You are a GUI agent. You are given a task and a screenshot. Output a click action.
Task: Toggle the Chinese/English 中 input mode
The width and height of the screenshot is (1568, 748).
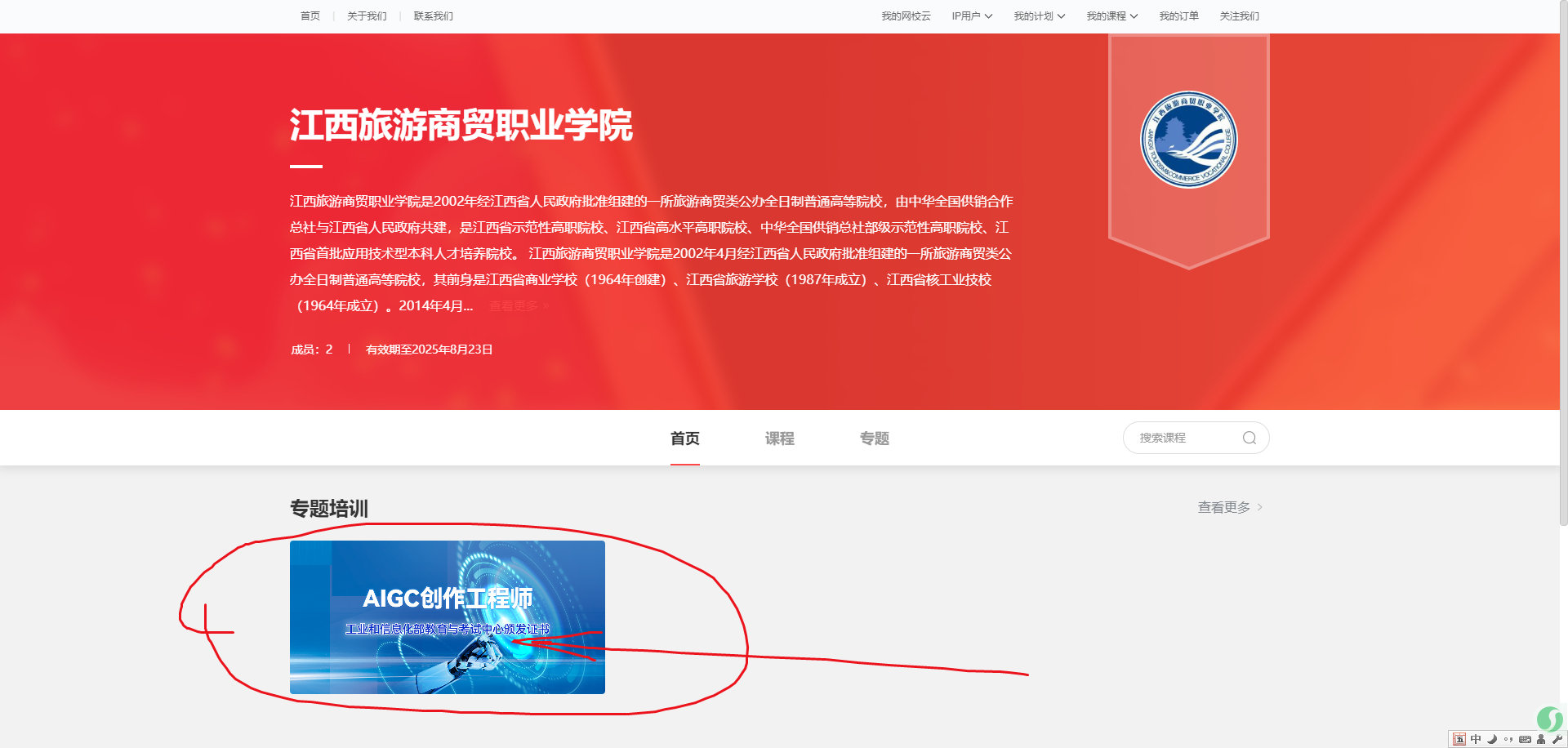click(x=1476, y=739)
